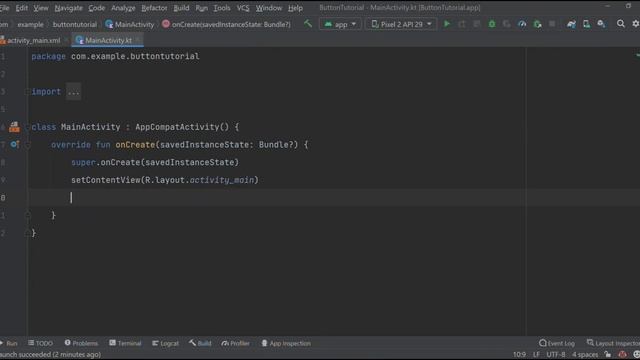640x360 pixels.
Task: Open the VCS menu
Action: 243,8
